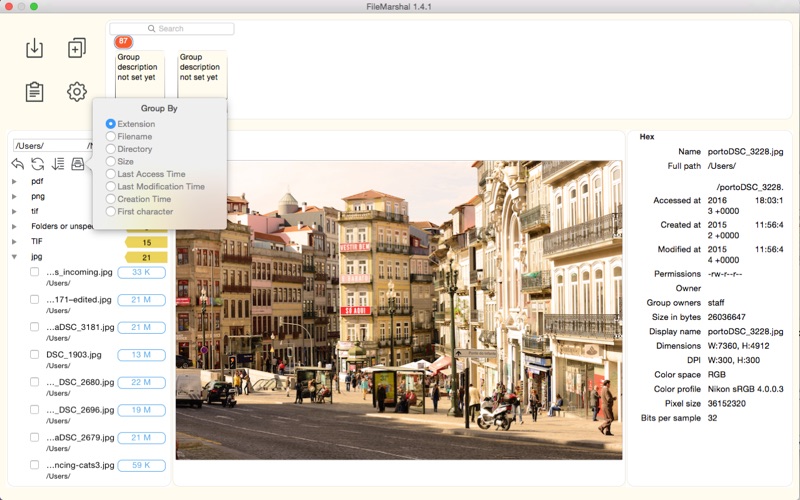Click the import download arrow icon

pyautogui.click(x=34, y=48)
